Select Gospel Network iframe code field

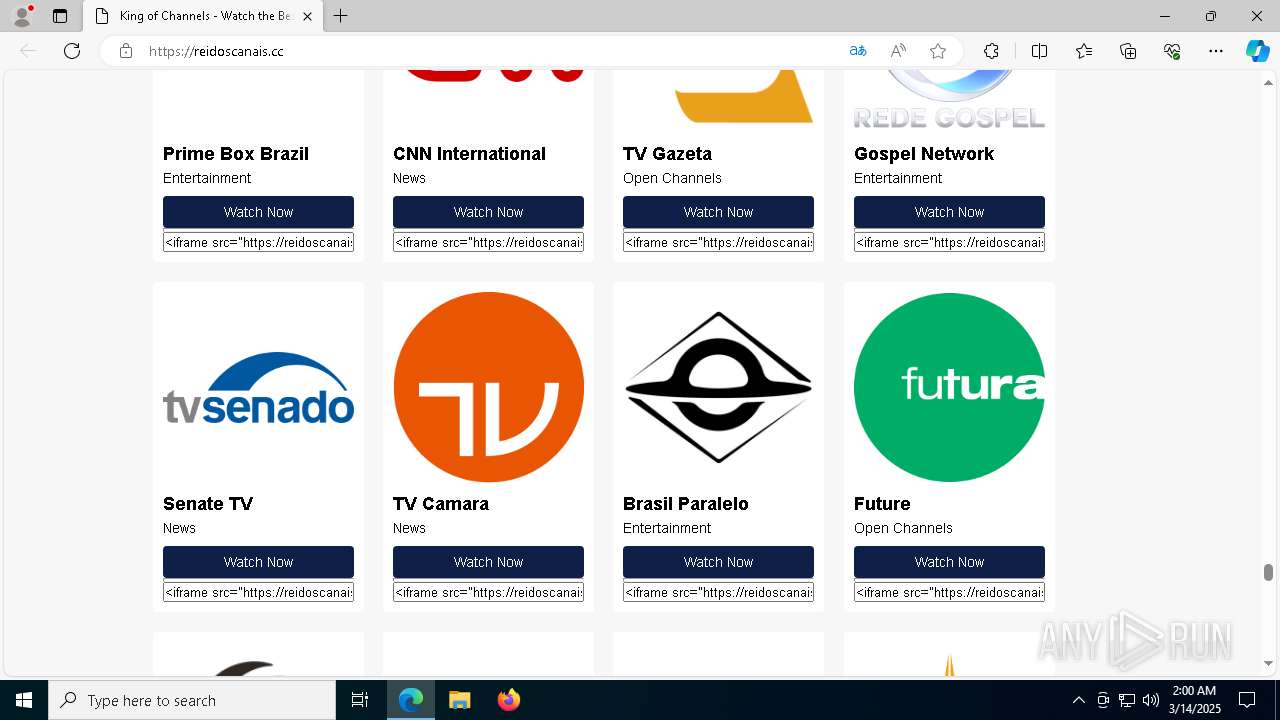(x=949, y=242)
